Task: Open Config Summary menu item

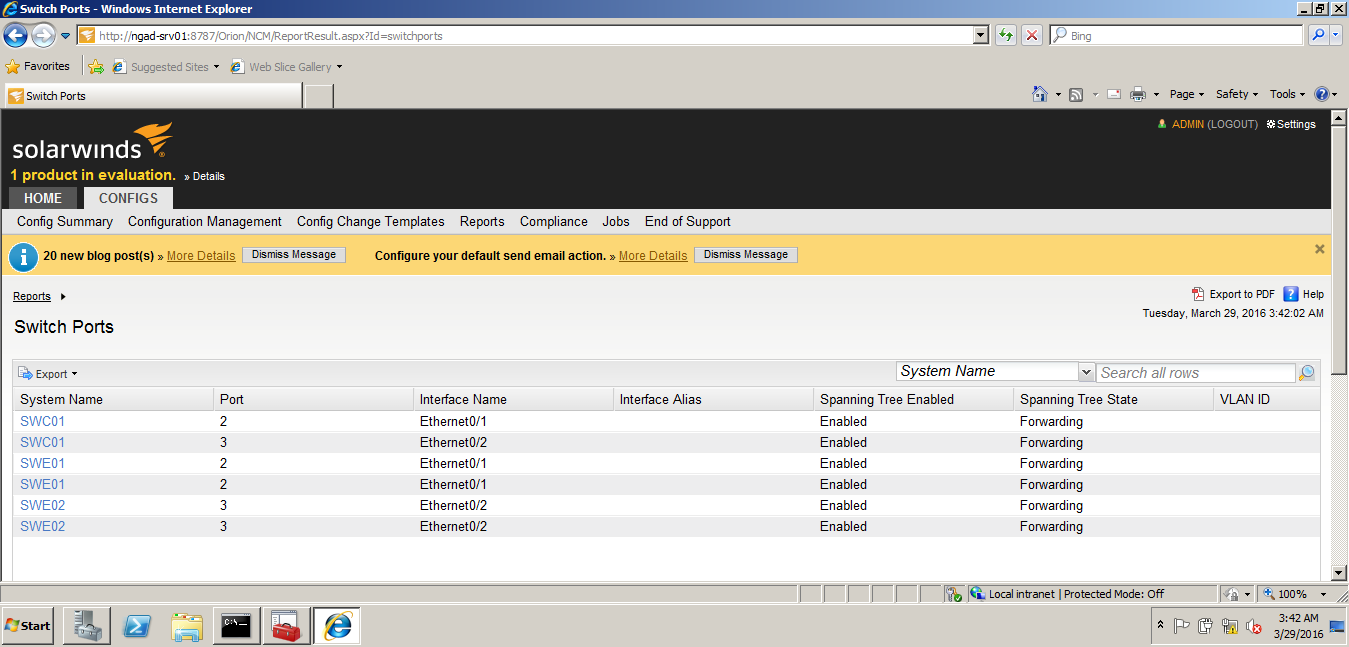Action: click(x=65, y=221)
